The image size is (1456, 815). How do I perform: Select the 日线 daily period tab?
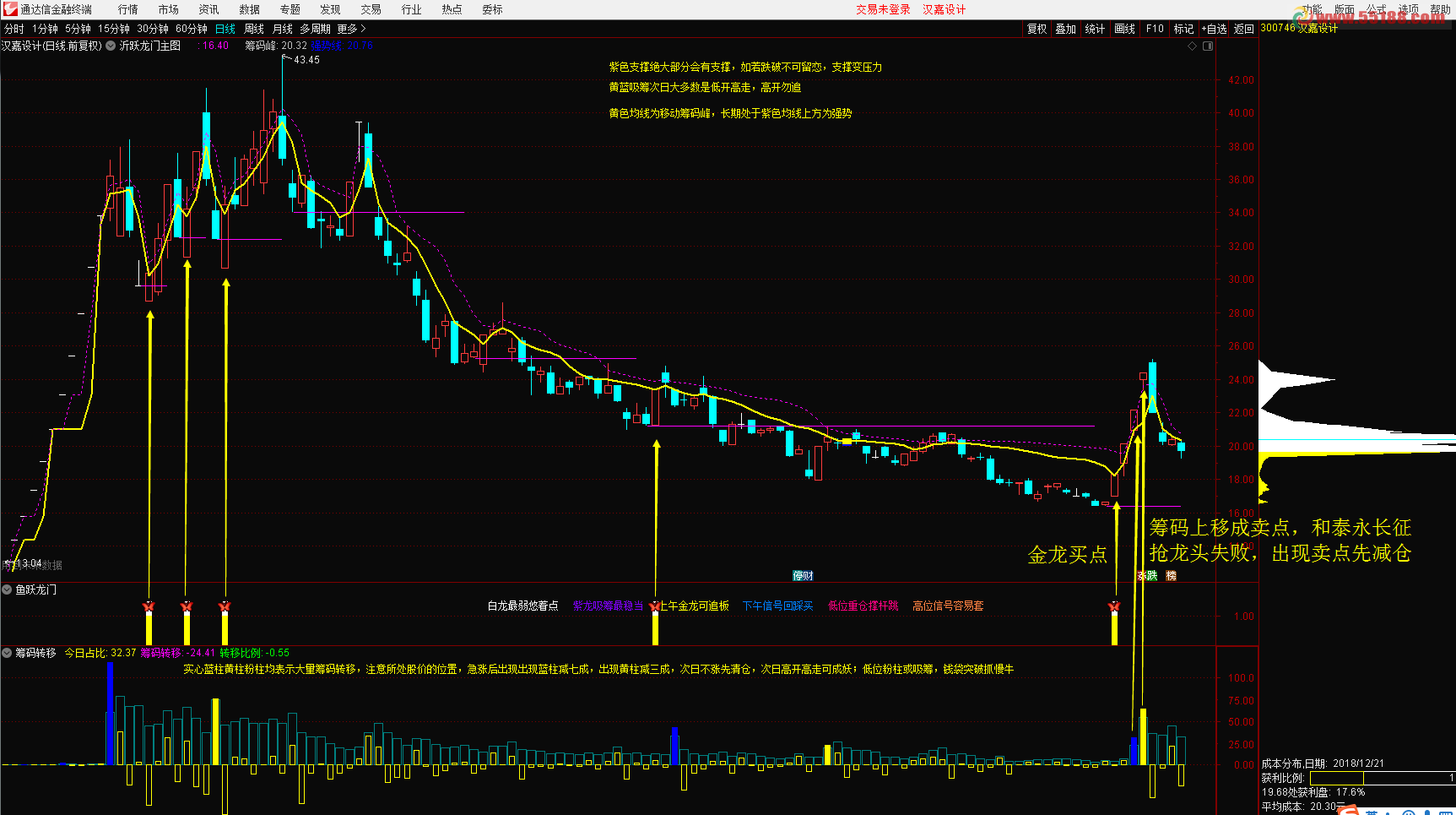tap(225, 29)
